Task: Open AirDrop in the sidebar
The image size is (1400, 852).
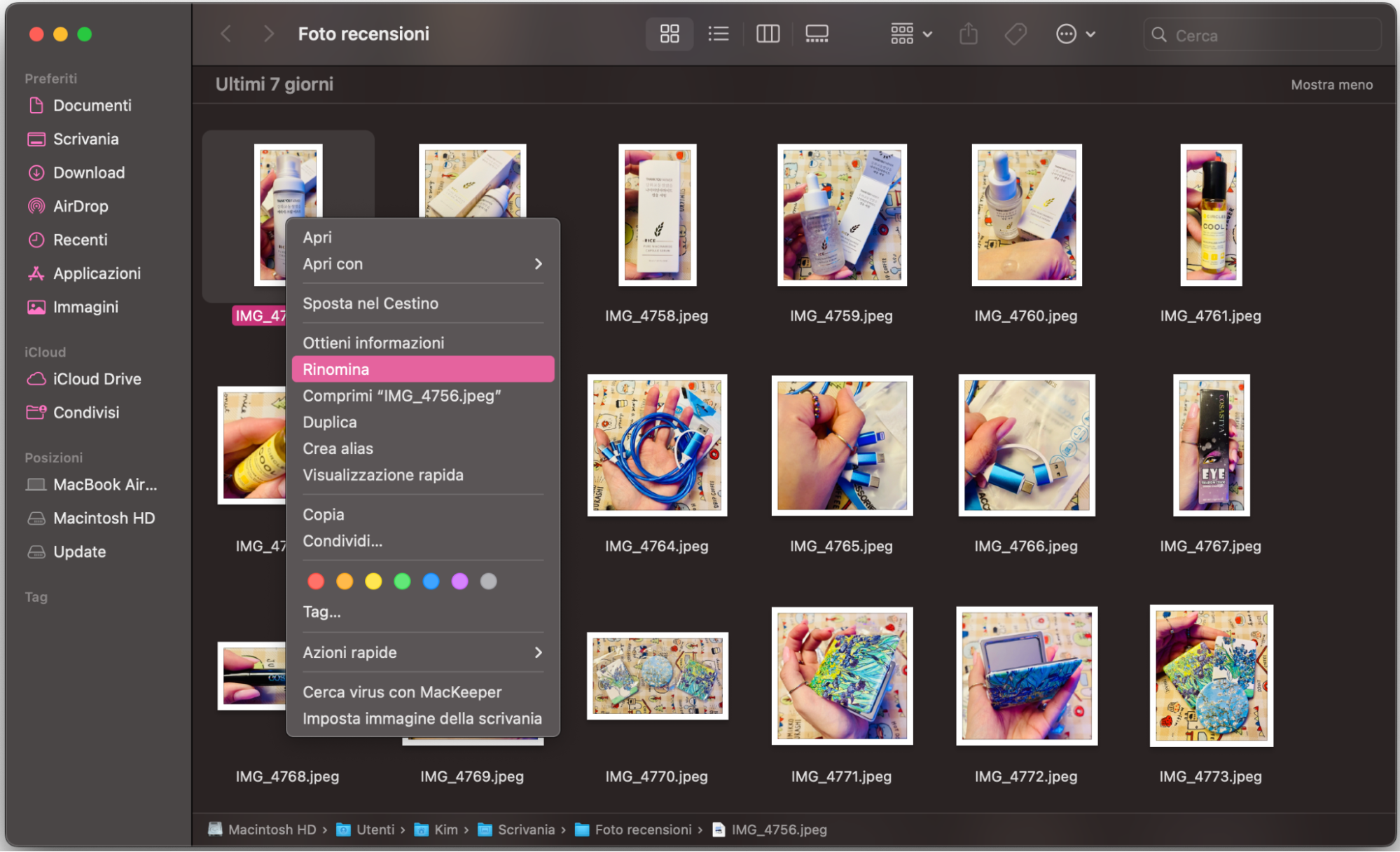Action: (81, 206)
